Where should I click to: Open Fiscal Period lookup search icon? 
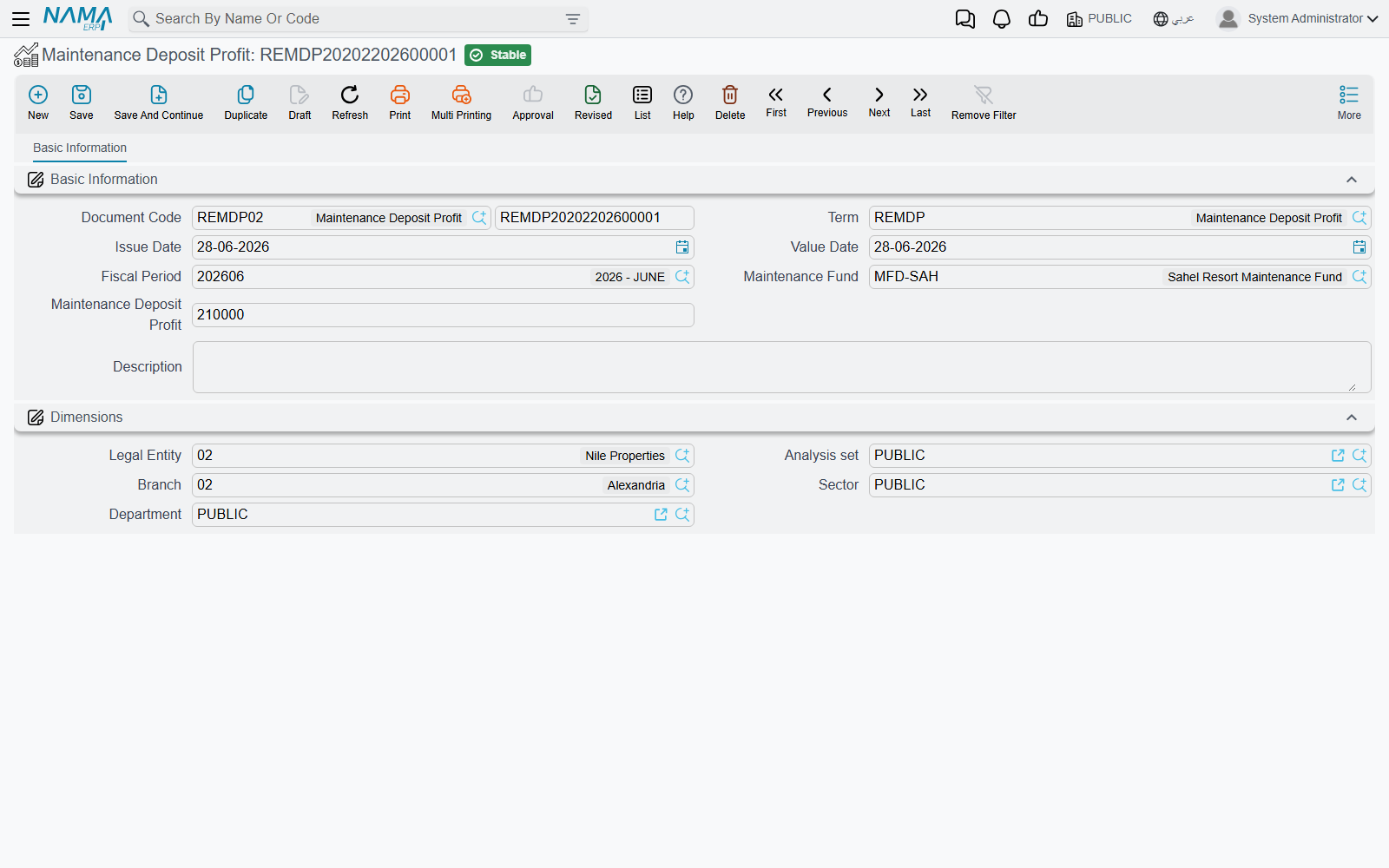(x=682, y=277)
